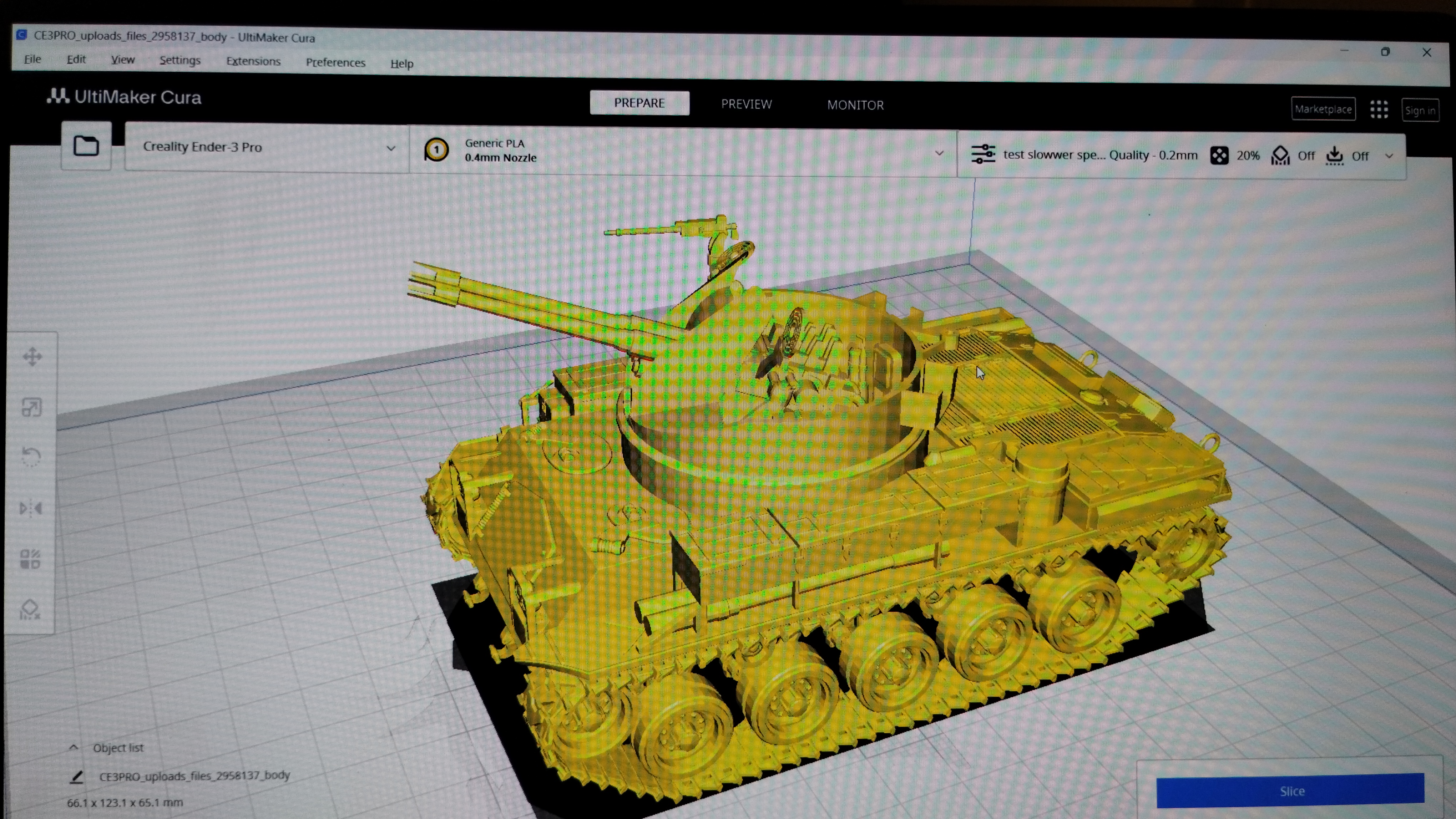Image resolution: width=1456 pixels, height=819 pixels.
Task: Minimize the Cura window
Action: [1344, 51]
